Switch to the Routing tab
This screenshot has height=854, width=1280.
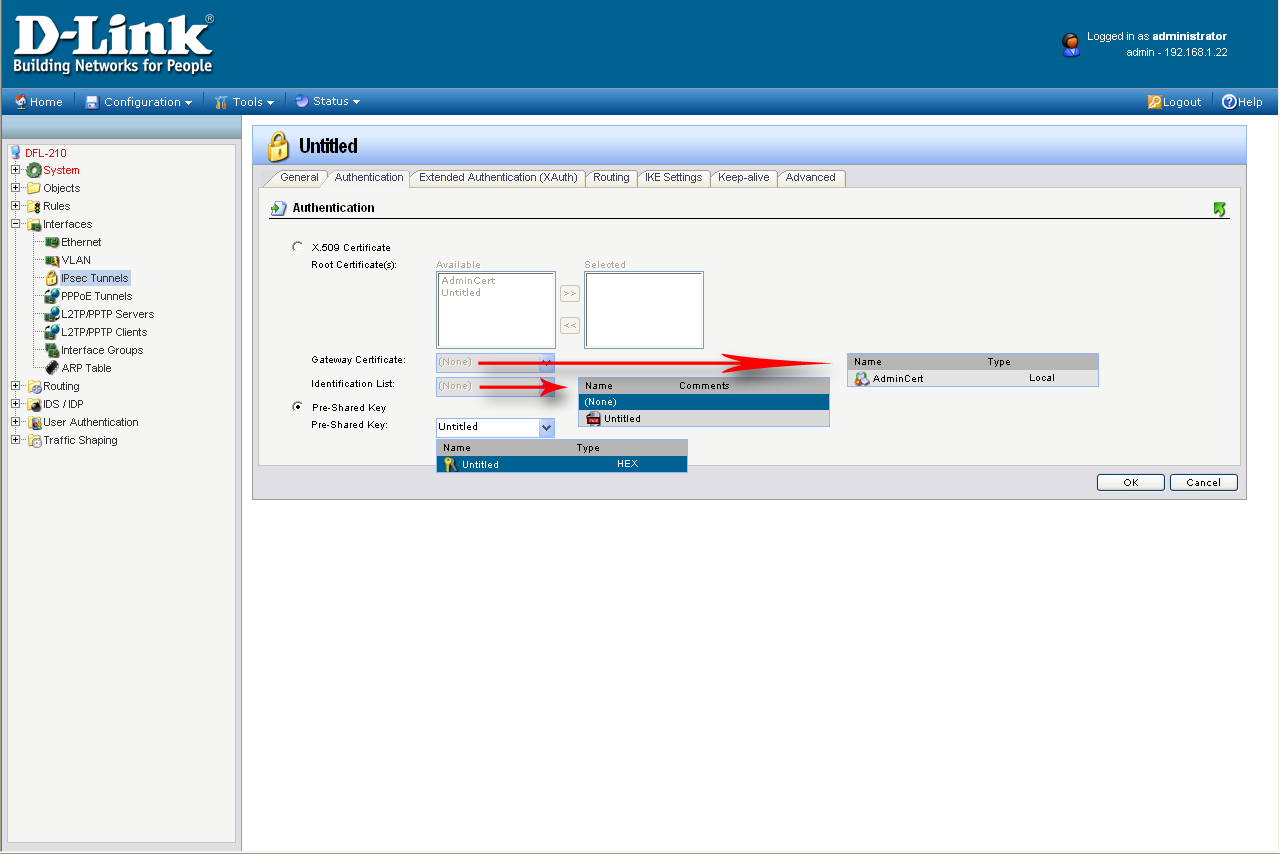(x=611, y=178)
